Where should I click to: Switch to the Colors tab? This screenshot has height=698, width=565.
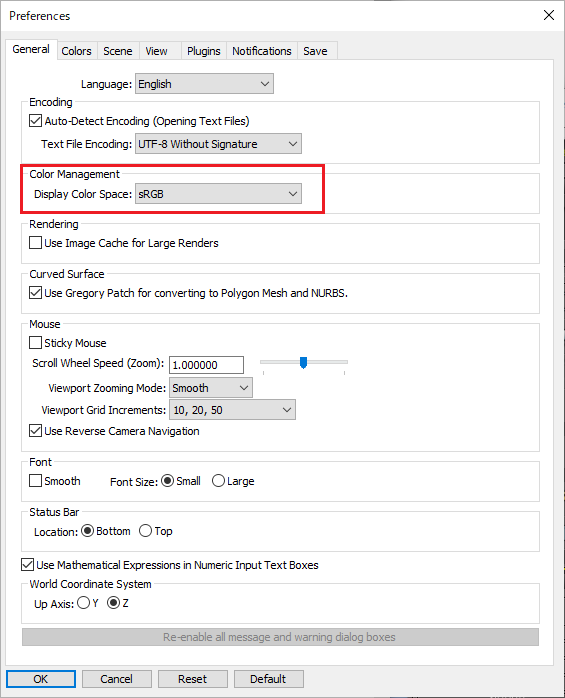tap(76, 51)
